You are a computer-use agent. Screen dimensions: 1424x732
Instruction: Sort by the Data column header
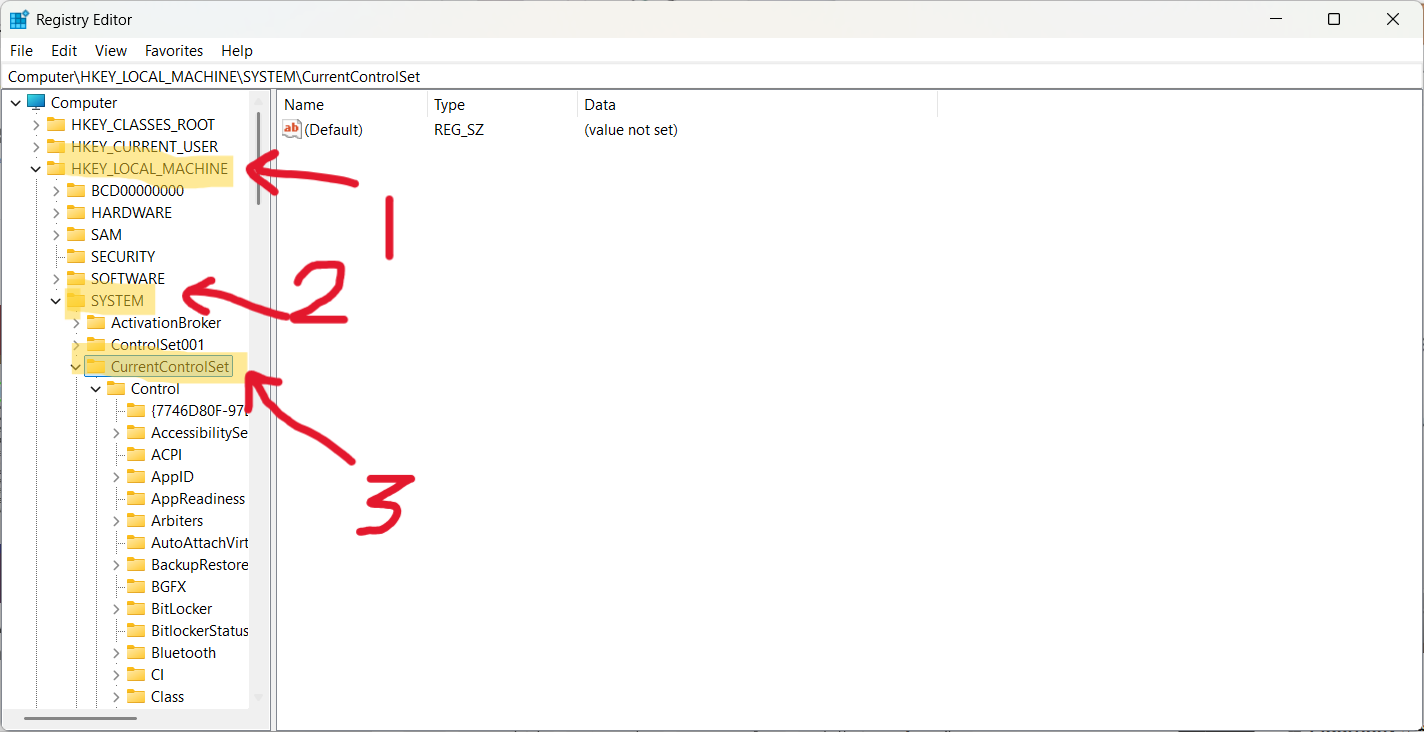(x=757, y=104)
